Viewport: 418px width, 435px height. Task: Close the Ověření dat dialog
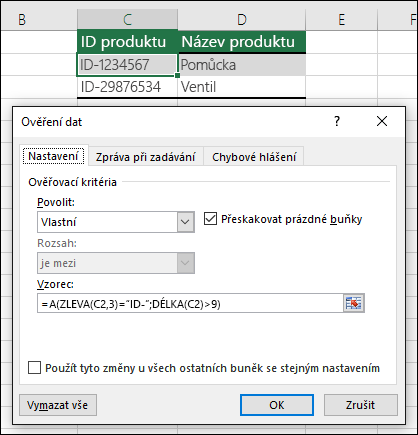(x=382, y=121)
